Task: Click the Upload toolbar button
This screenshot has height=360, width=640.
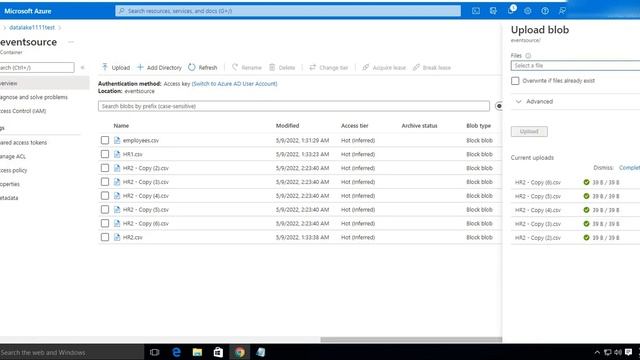Action: tap(116, 67)
